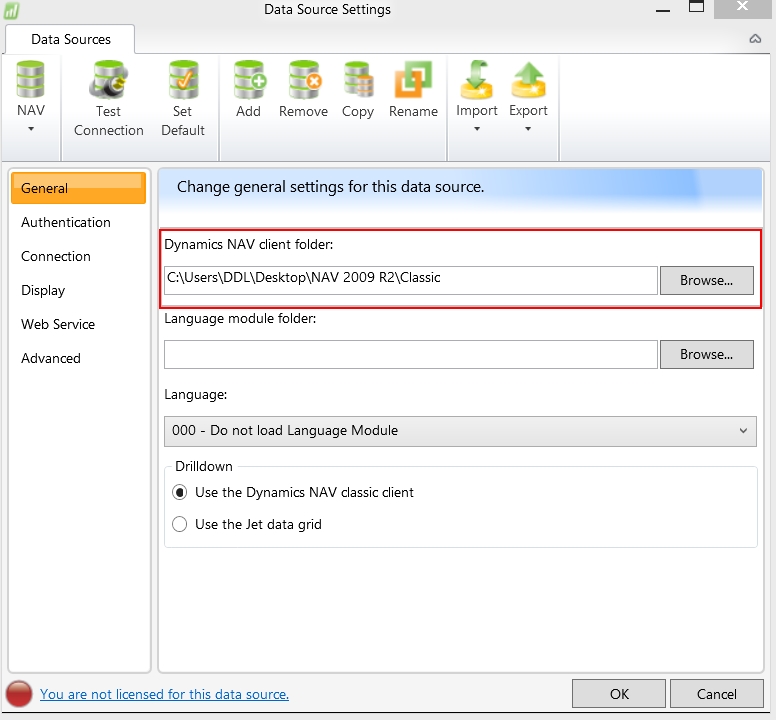Minimize the Data Source Settings window
This screenshot has width=776, height=720.
pyautogui.click(x=663, y=10)
